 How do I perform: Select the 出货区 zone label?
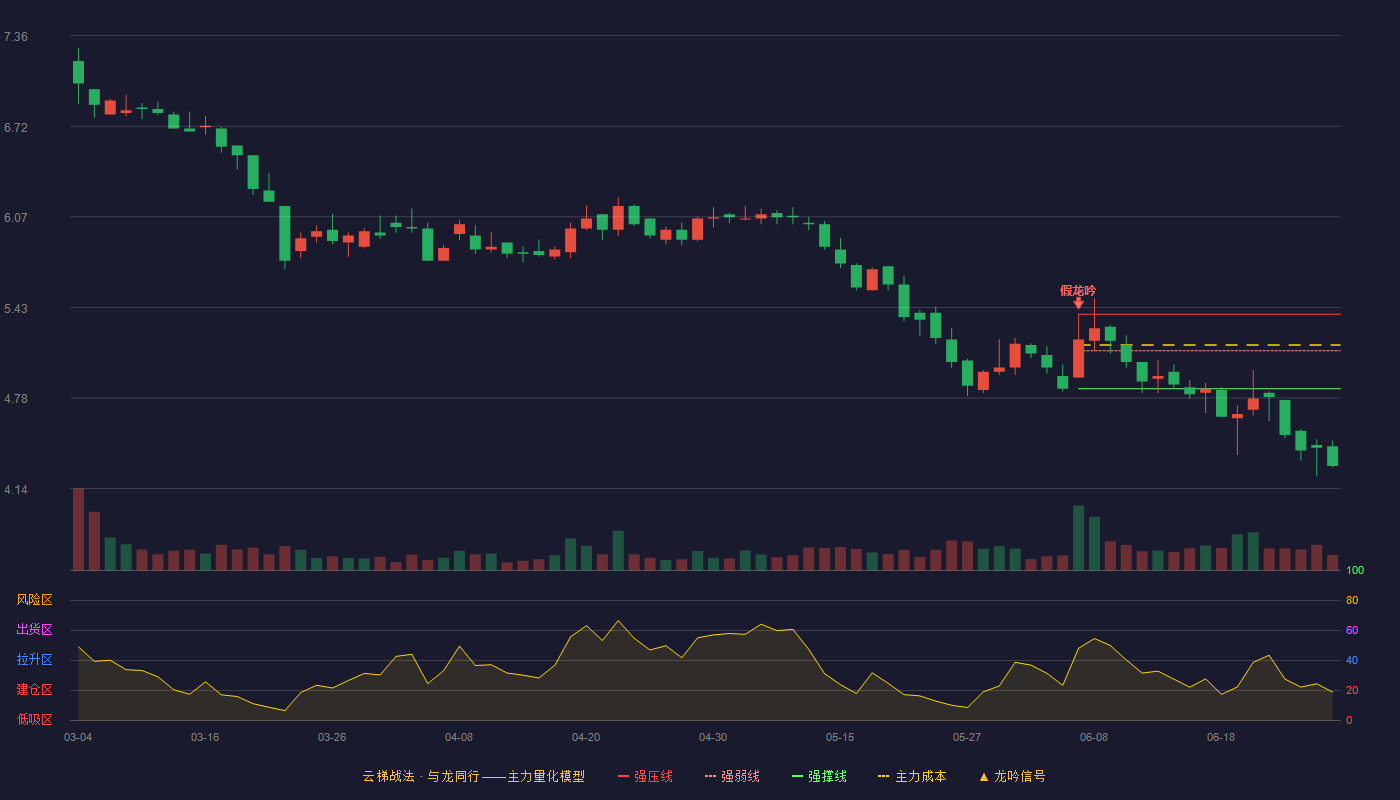point(34,630)
